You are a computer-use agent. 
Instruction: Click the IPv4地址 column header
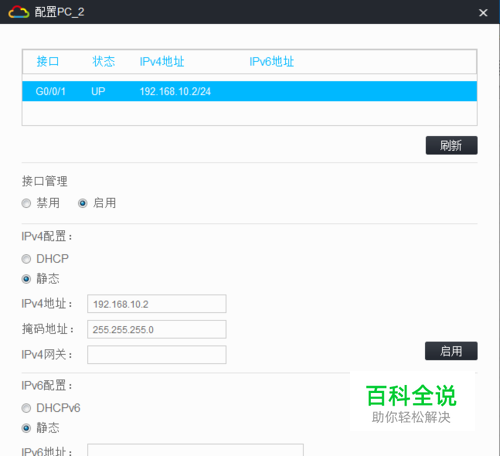[162, 62]
